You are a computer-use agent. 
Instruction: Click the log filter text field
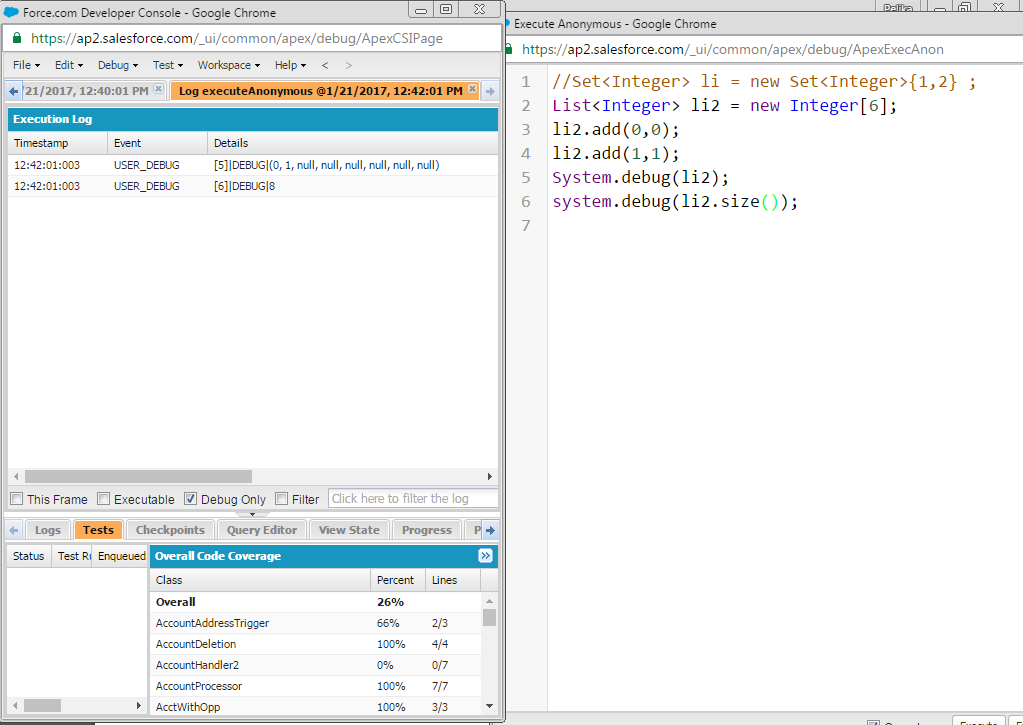tap(413, 498)
